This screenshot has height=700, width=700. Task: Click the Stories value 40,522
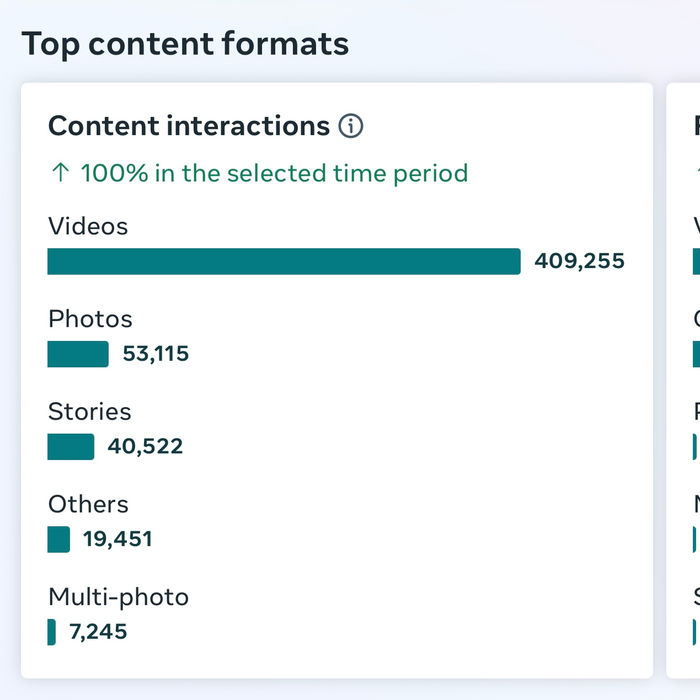pos(146,446)
